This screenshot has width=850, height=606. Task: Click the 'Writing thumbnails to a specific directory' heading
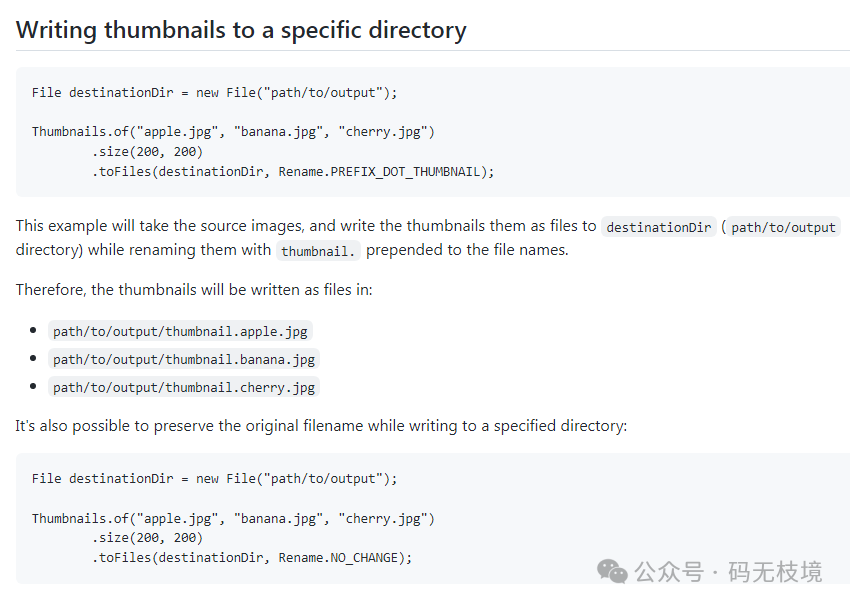[x=241, y=30]
